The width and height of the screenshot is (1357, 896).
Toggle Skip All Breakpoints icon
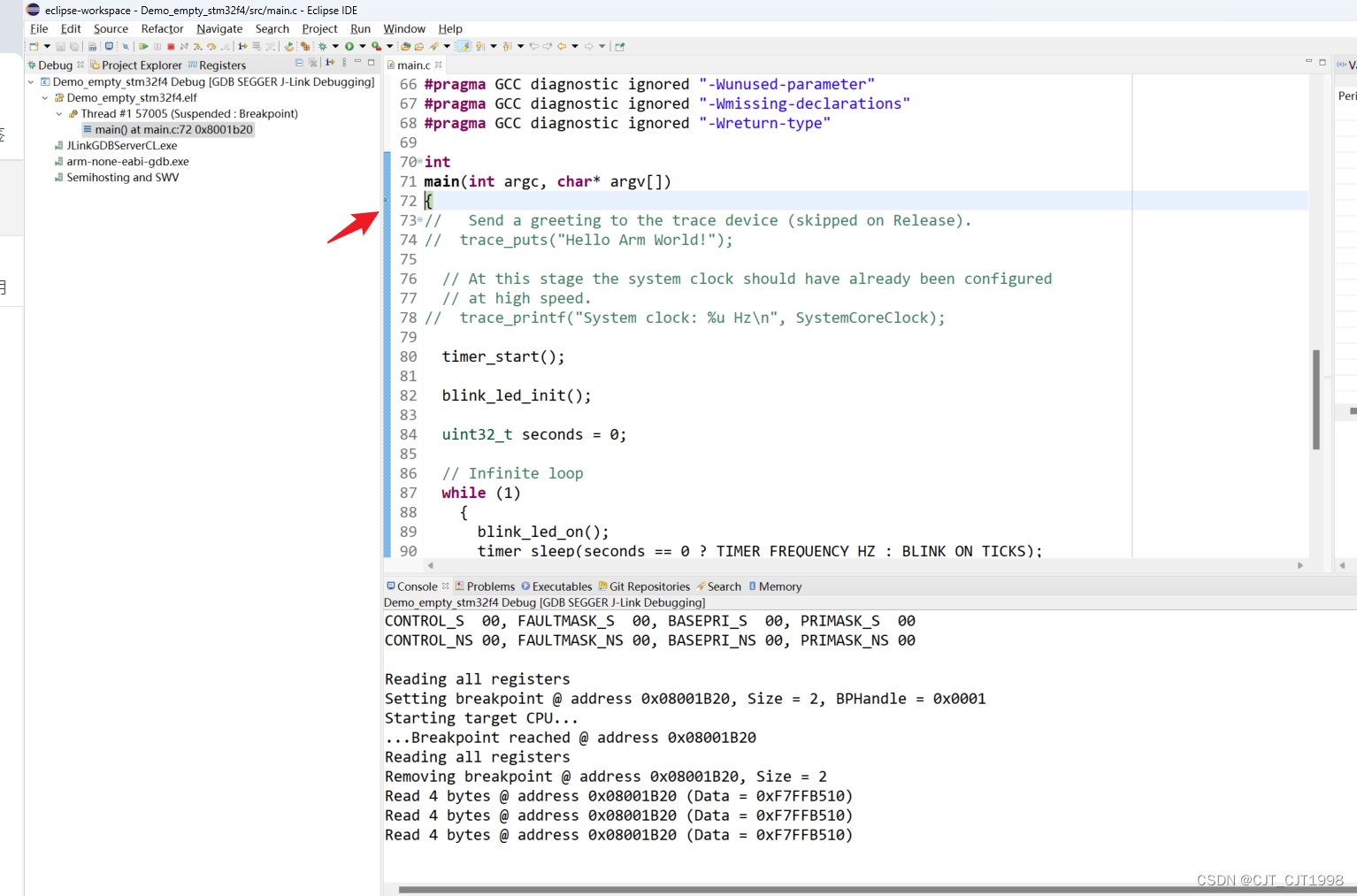(x=126, y=46)
